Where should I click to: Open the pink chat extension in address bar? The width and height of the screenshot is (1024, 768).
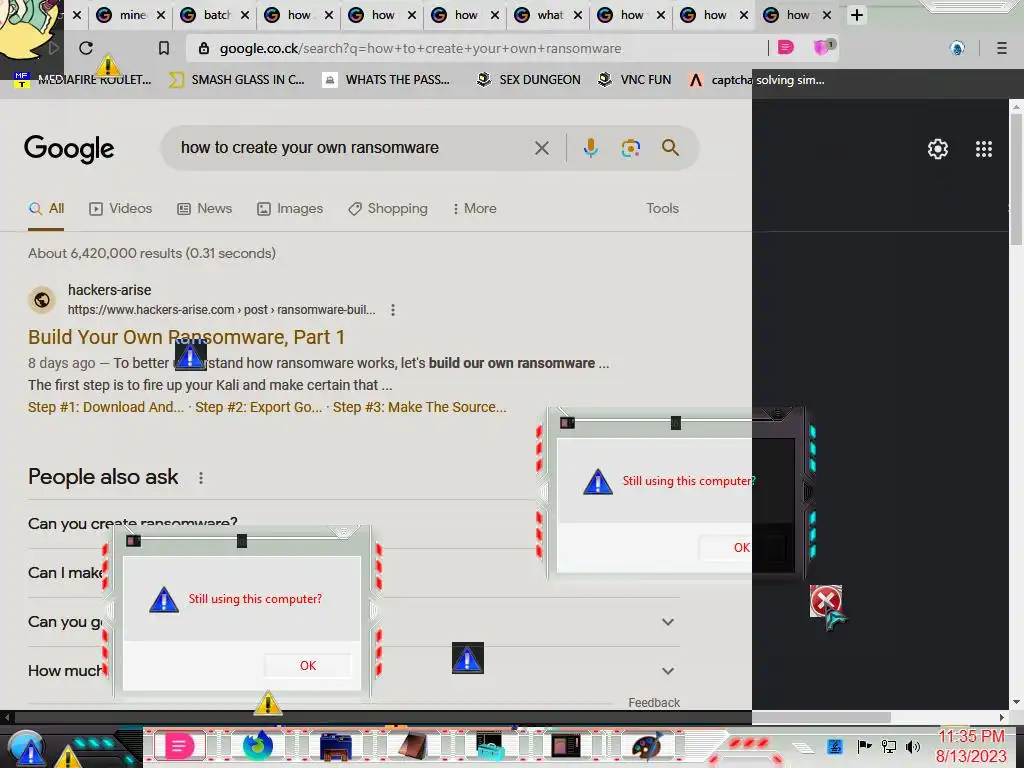click(x=786, y=47)
